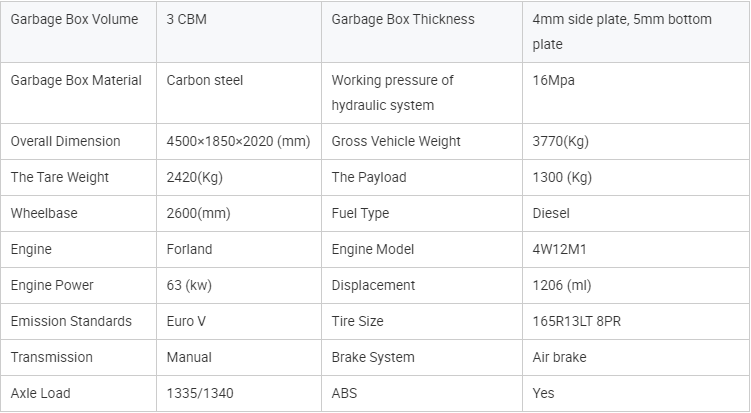
Task: Select the Payload 1300 (Kg) cell
Action: [x=636, y=177]
